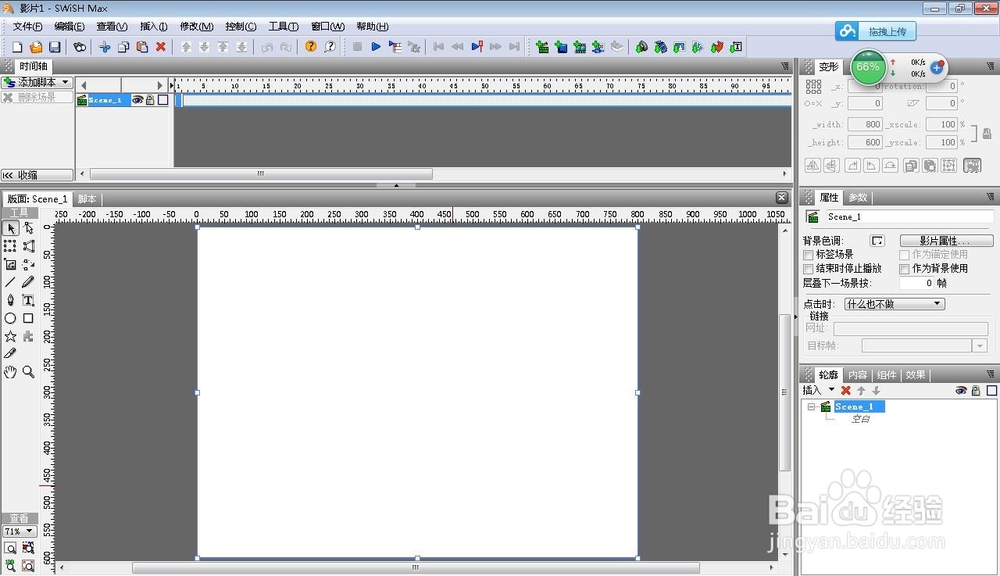Select the Fill transform tool

[11, 264]
